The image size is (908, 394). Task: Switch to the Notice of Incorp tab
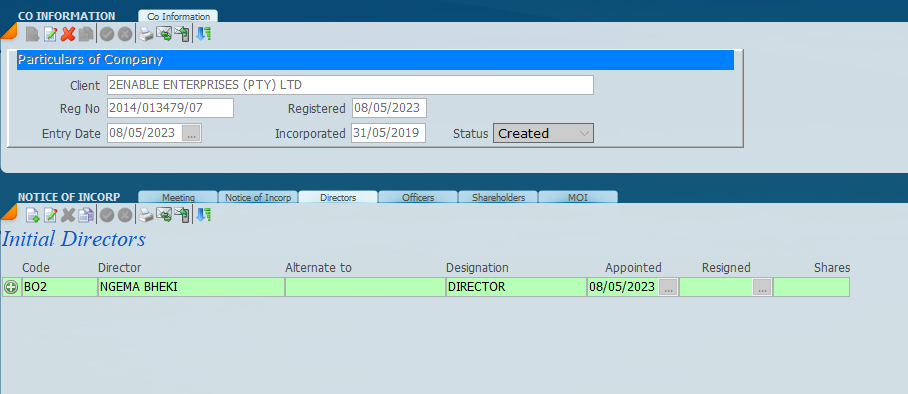click(x=258, y=197)
